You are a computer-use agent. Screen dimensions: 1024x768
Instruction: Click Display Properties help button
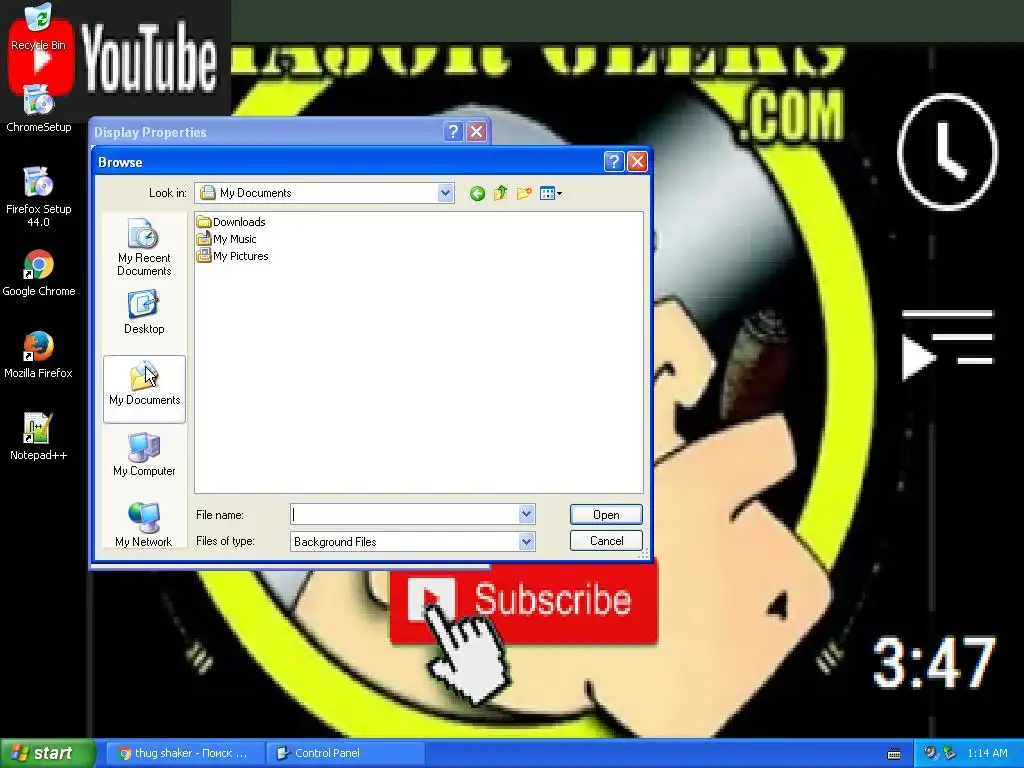453,132
